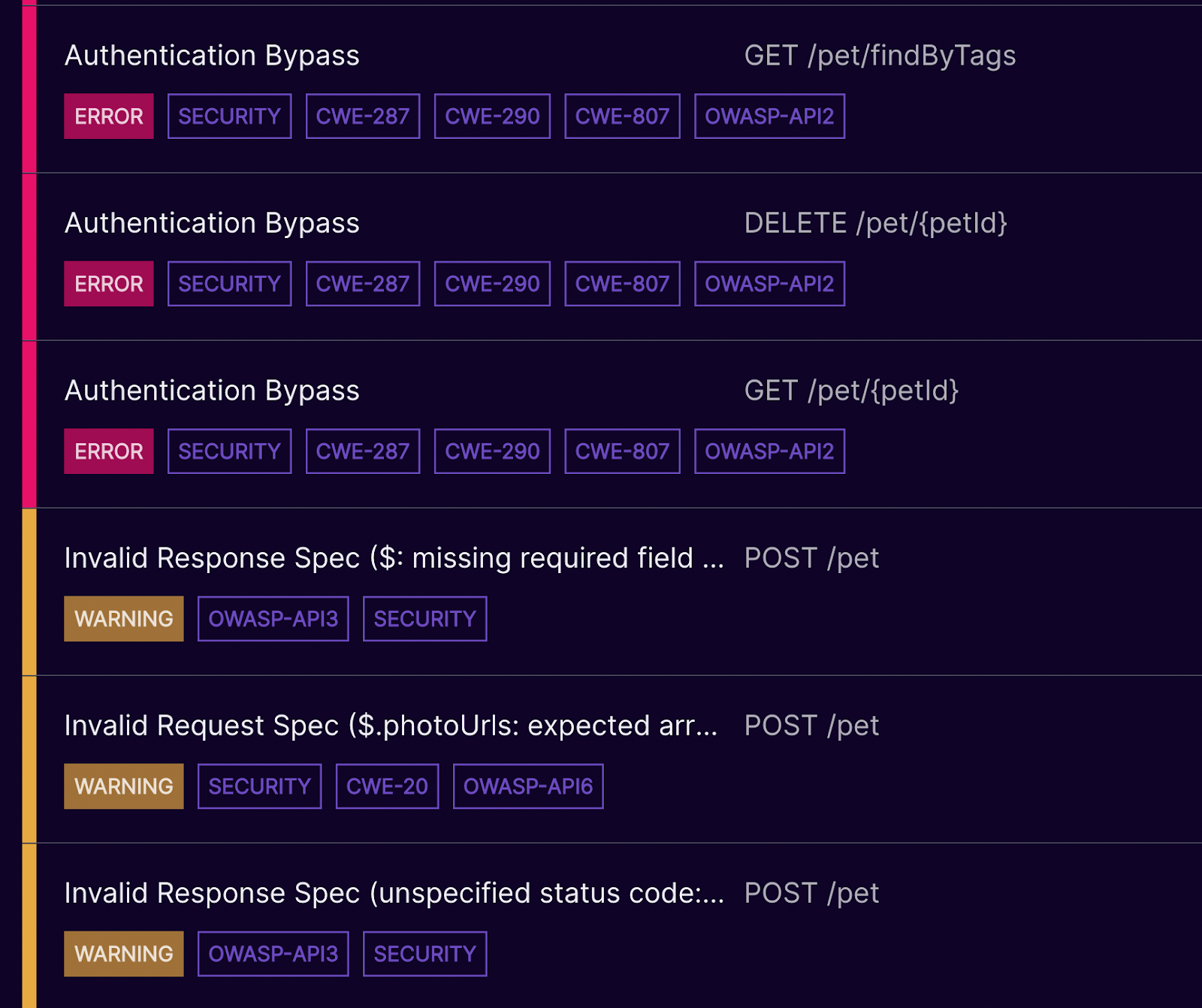1202x1008 pixels.
Task: Click OWASP-API2 tag on GET /pet/{petId} finding
Action: click(769, 451)
